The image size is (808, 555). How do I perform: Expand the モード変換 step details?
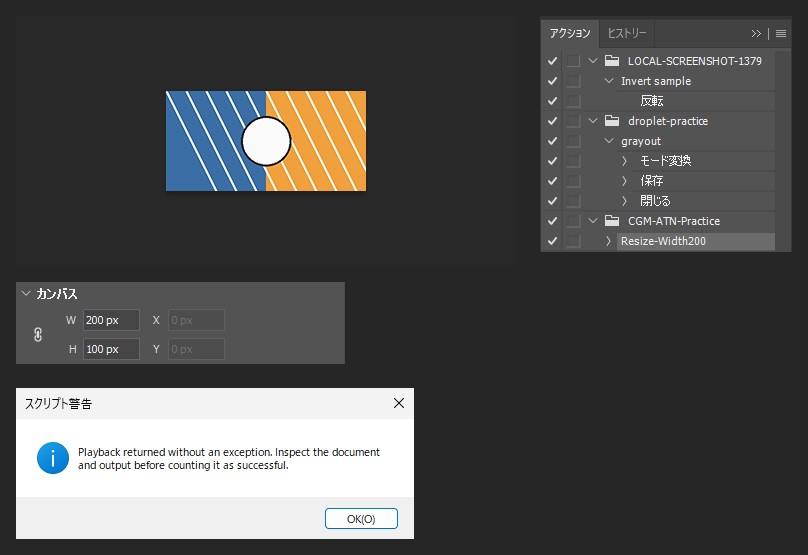point(624,161)
